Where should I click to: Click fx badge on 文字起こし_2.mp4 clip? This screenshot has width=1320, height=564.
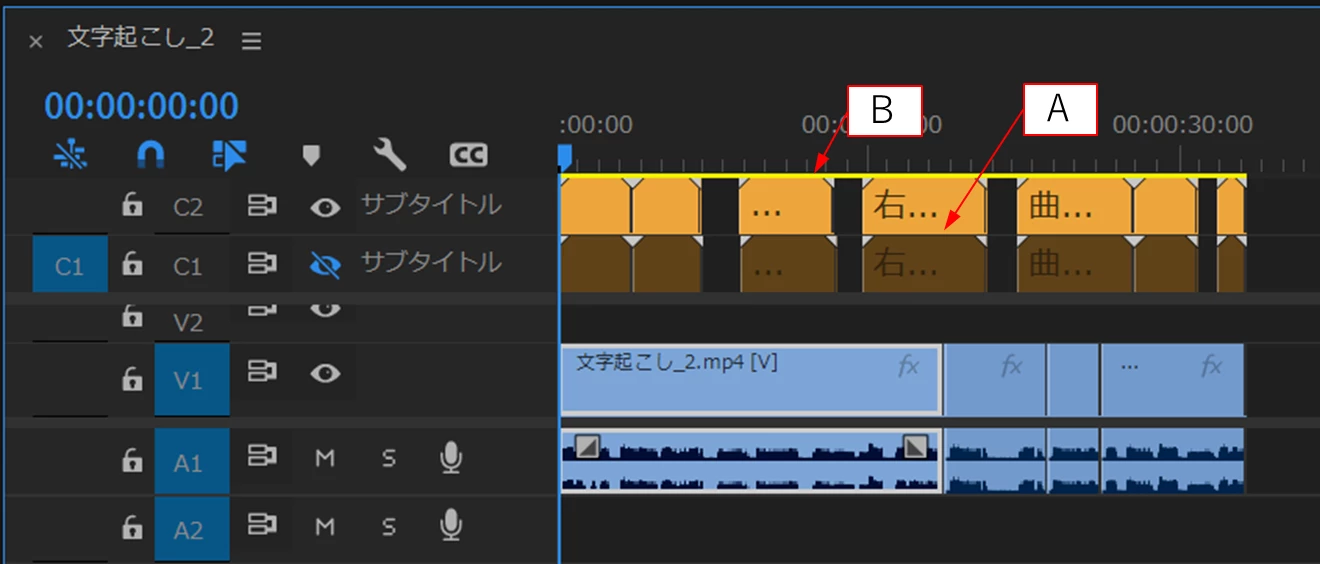pyautogui.click(x=908, y=366)
